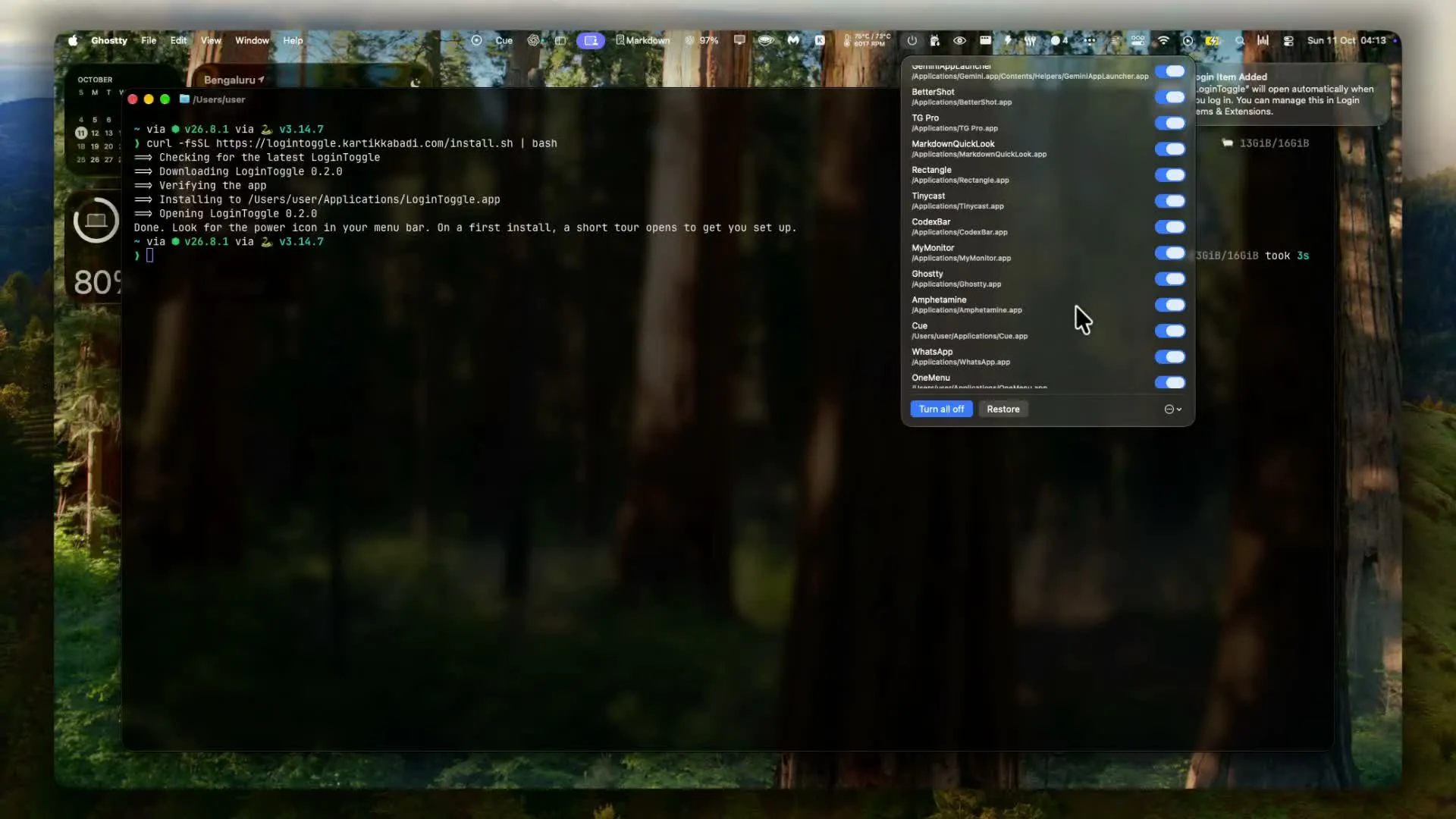Open the battery charging icon
This screenshot has width=1456, height=819.
1213,40
